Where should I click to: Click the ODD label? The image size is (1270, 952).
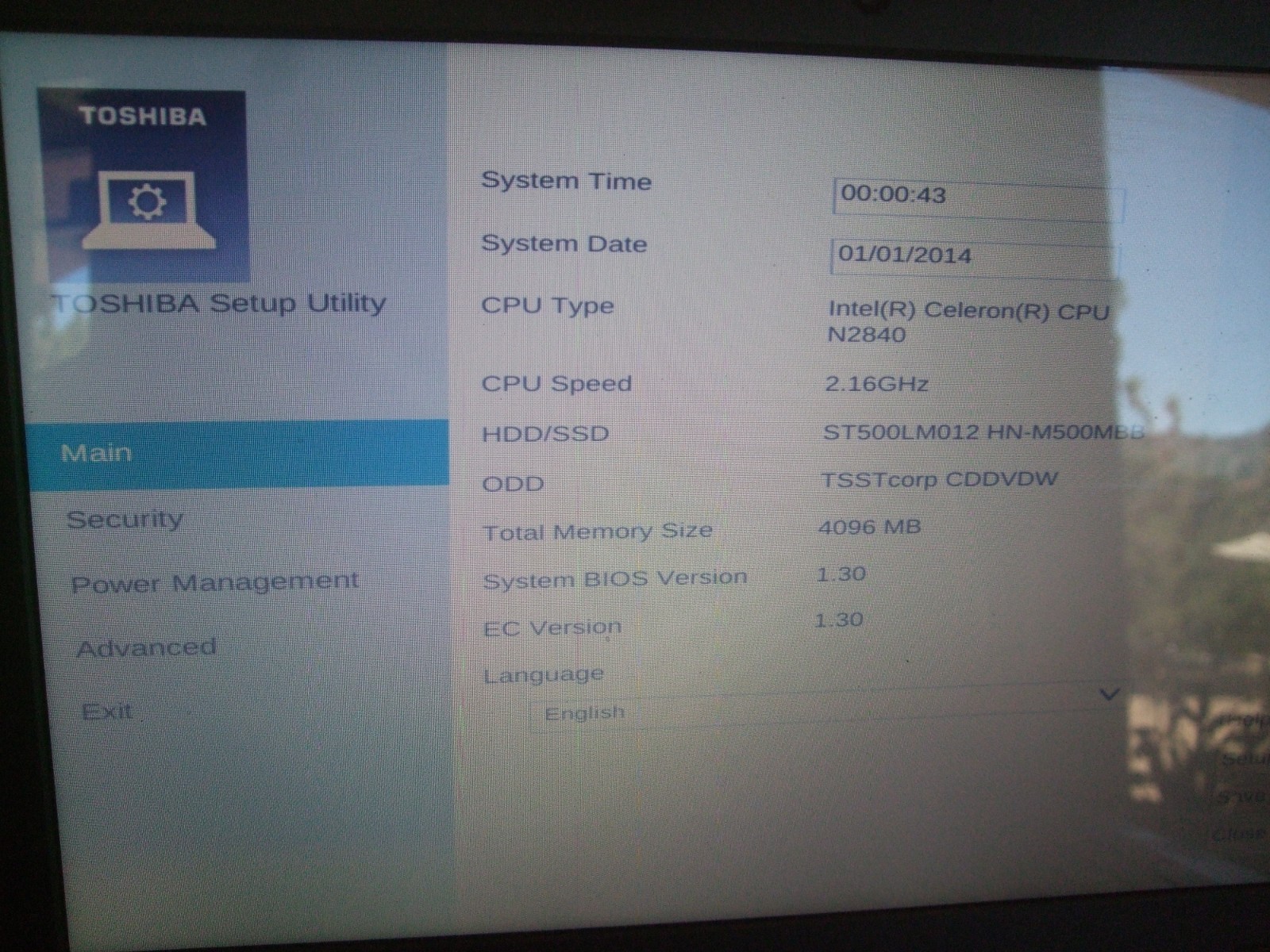[513, 484]
